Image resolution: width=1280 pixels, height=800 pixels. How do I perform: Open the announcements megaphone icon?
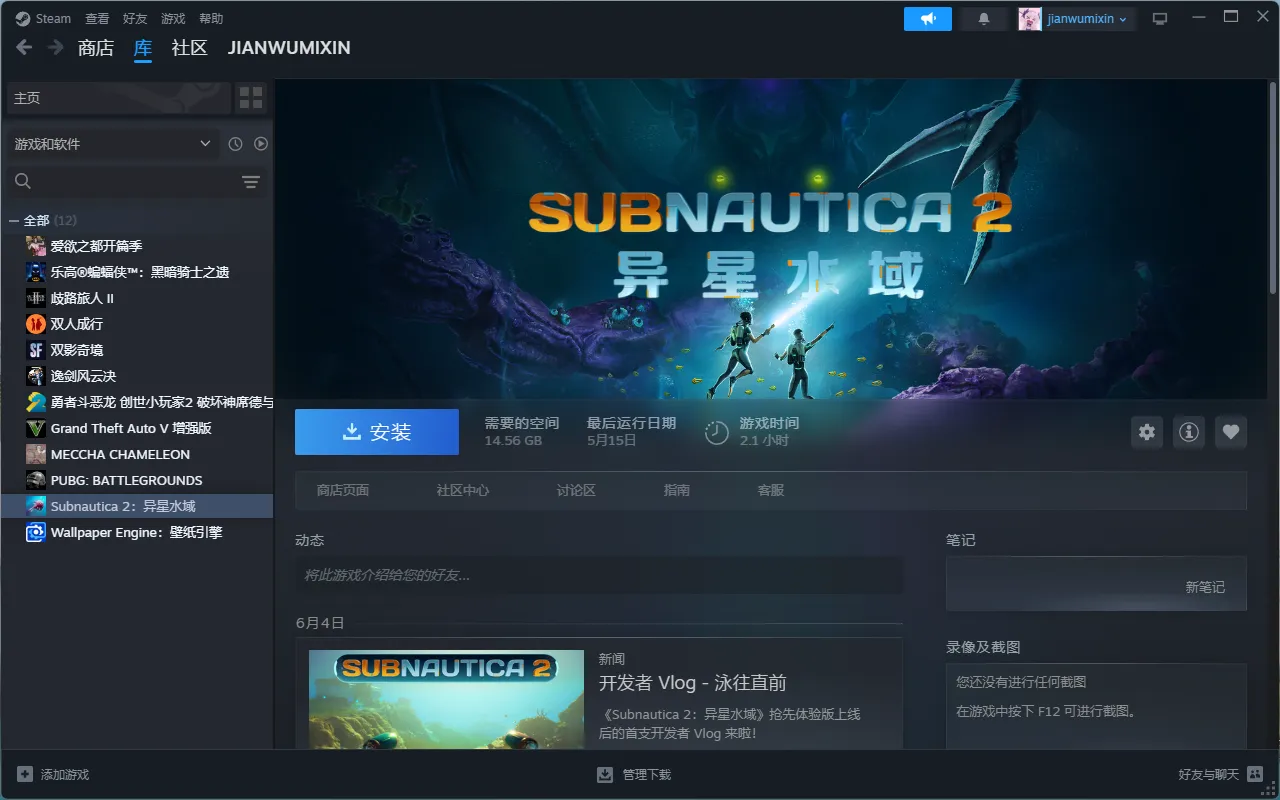coord(928,19)
